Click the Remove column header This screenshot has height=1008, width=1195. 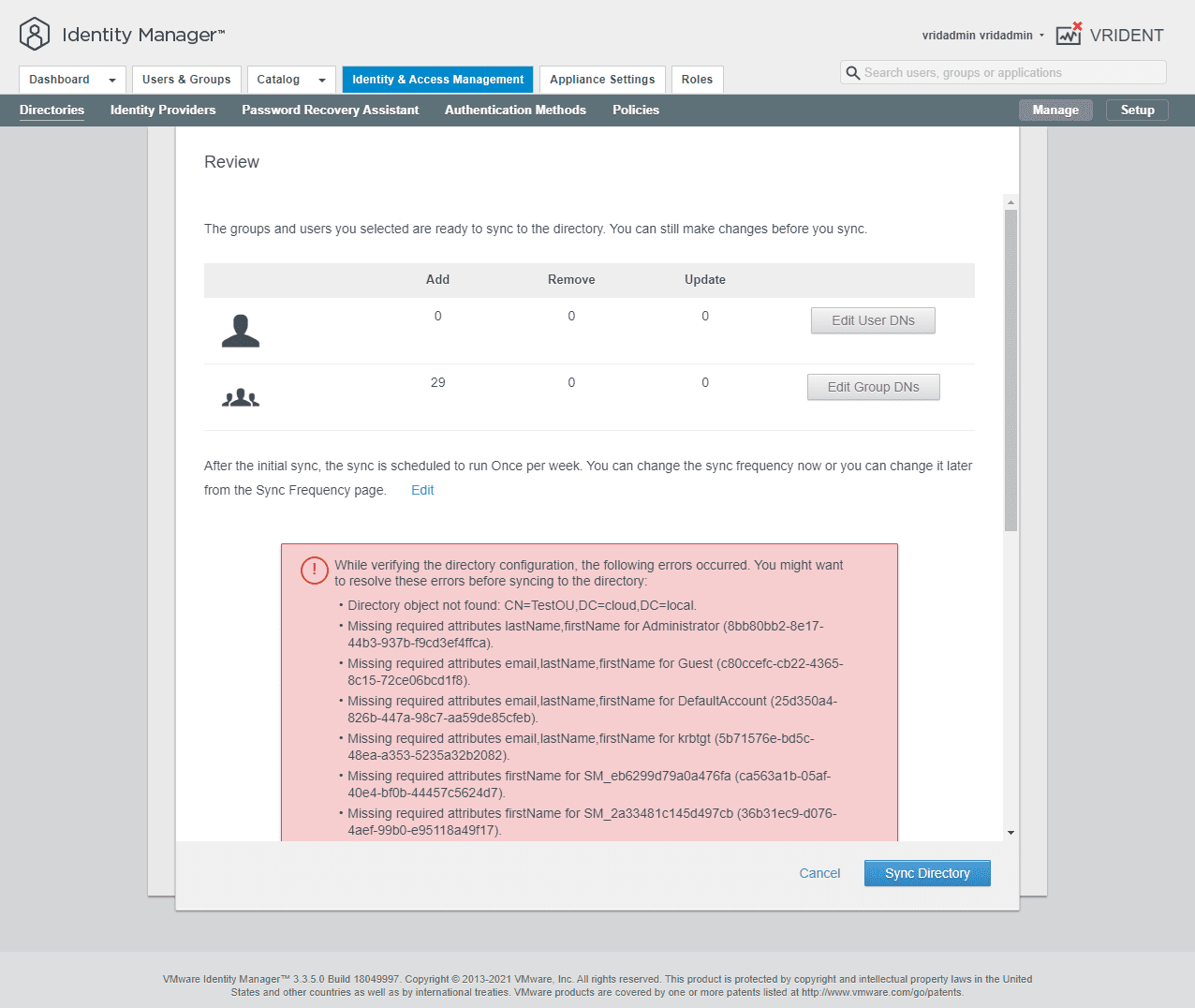coord(571,279)
